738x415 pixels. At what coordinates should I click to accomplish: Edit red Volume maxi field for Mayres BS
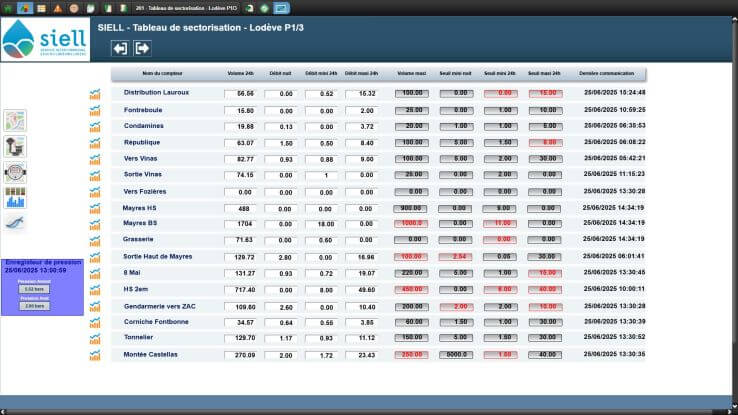[x=412, y=224]
